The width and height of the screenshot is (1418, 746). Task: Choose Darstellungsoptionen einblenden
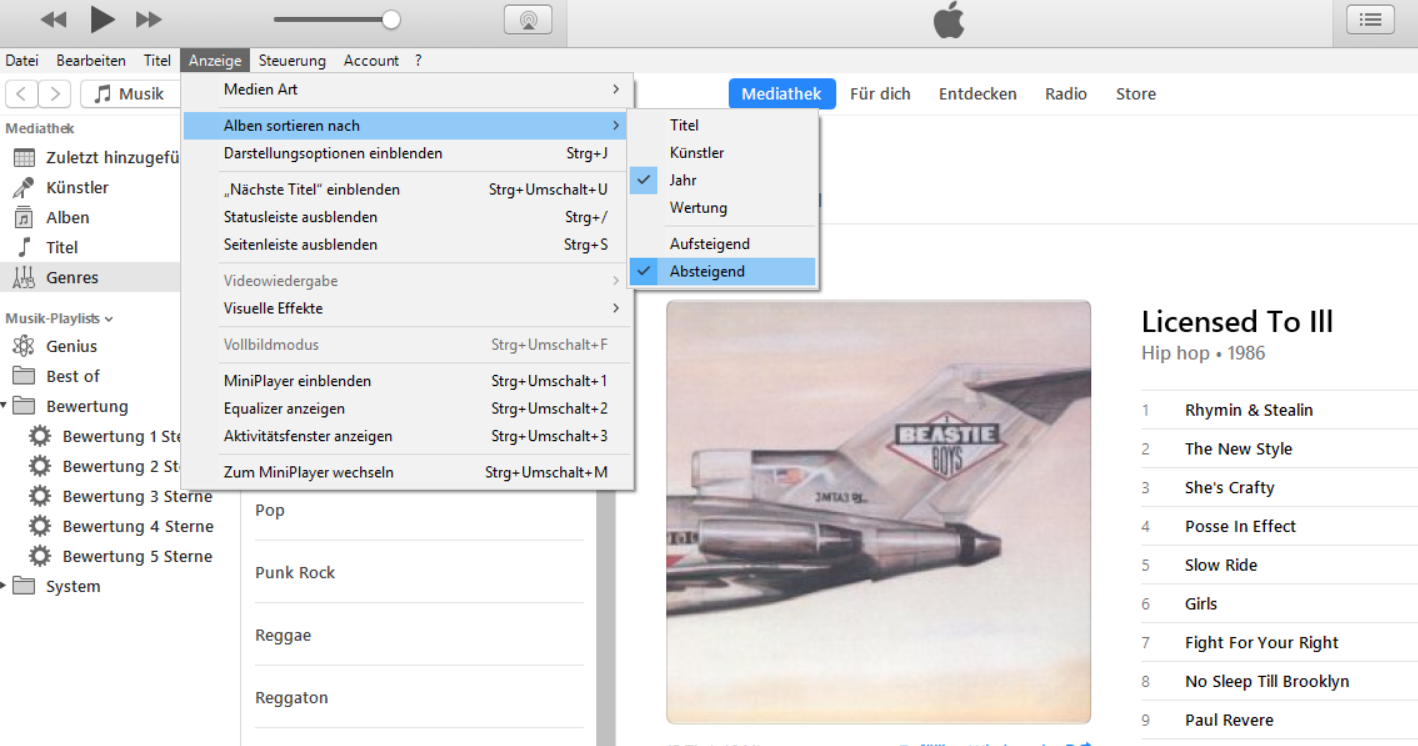point(407,153)
